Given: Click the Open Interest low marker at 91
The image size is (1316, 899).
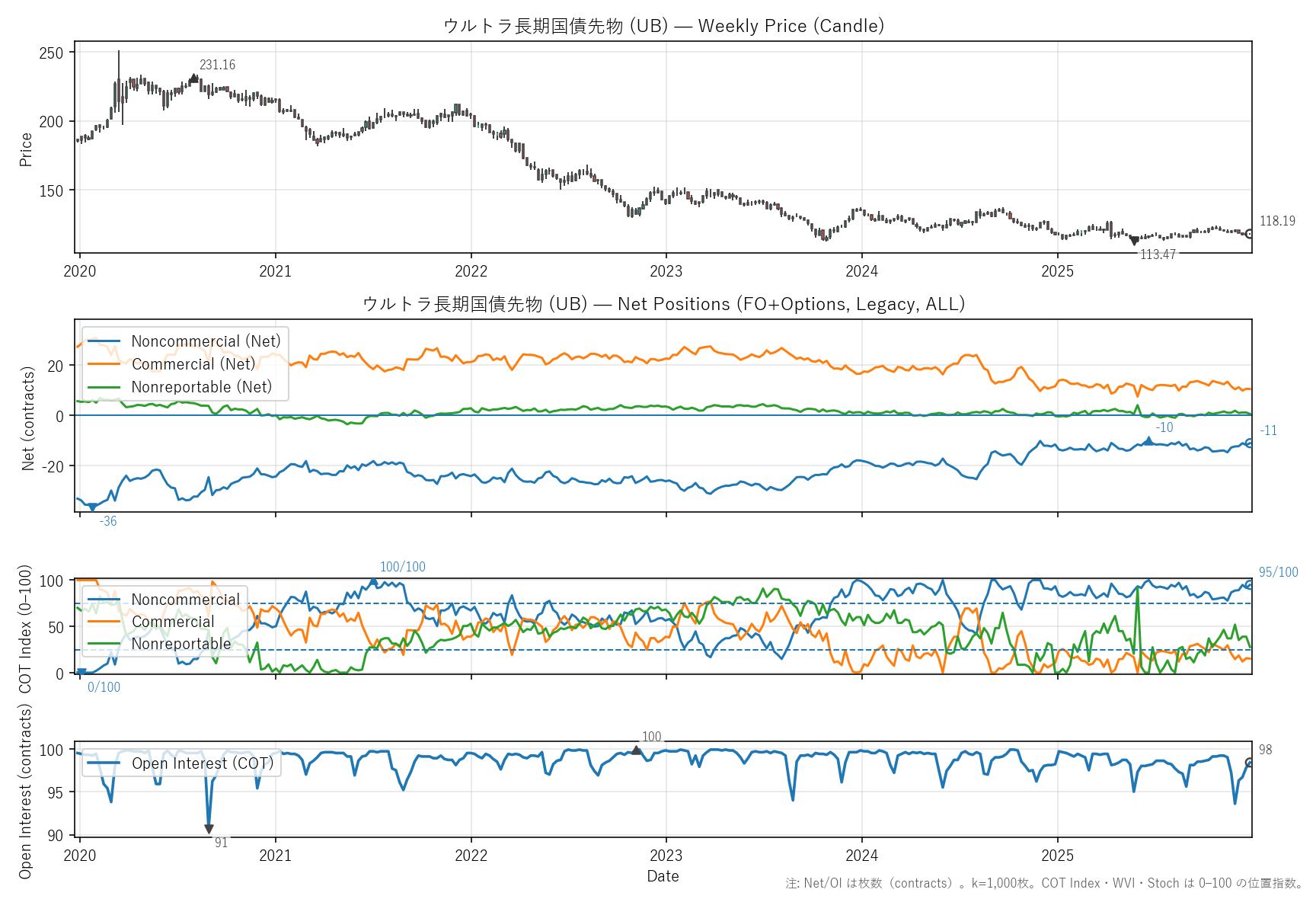Looking at the screenshot, I should point(209,829).
